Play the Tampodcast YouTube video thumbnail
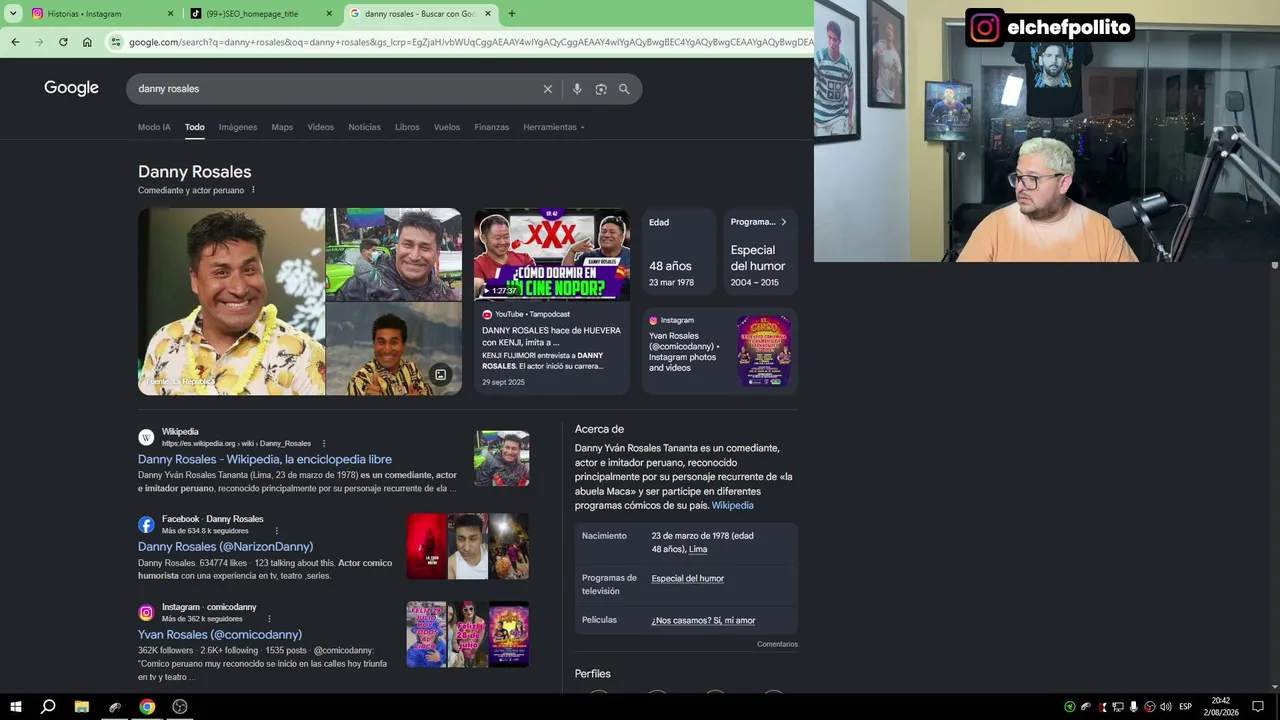The height and width of the screenshot is (720, 1280). pyautogui.click(x=552, y=254)
